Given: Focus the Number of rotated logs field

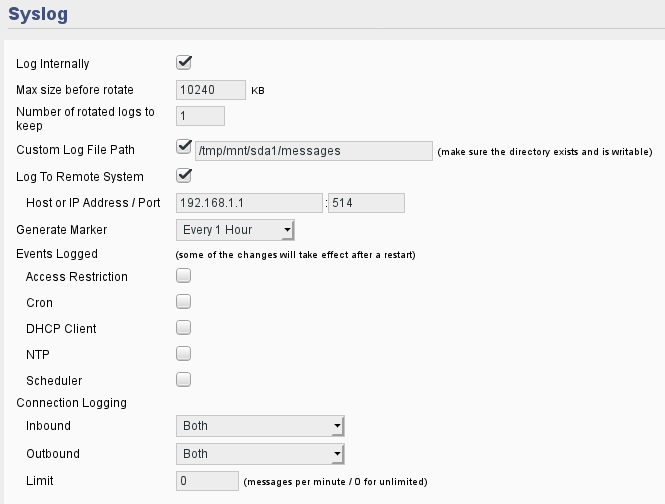Looking at the screenshot, I should [x=200, y=116].
